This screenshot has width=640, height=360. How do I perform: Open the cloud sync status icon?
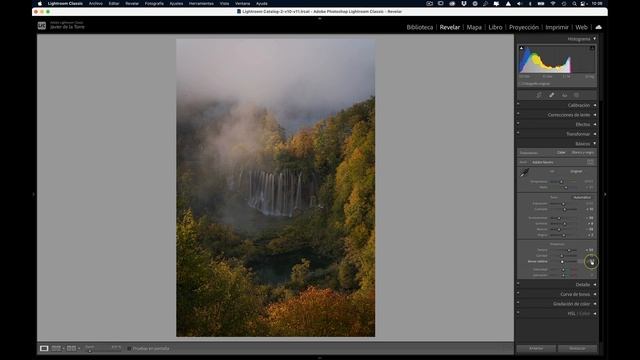[x=598, y=27]
